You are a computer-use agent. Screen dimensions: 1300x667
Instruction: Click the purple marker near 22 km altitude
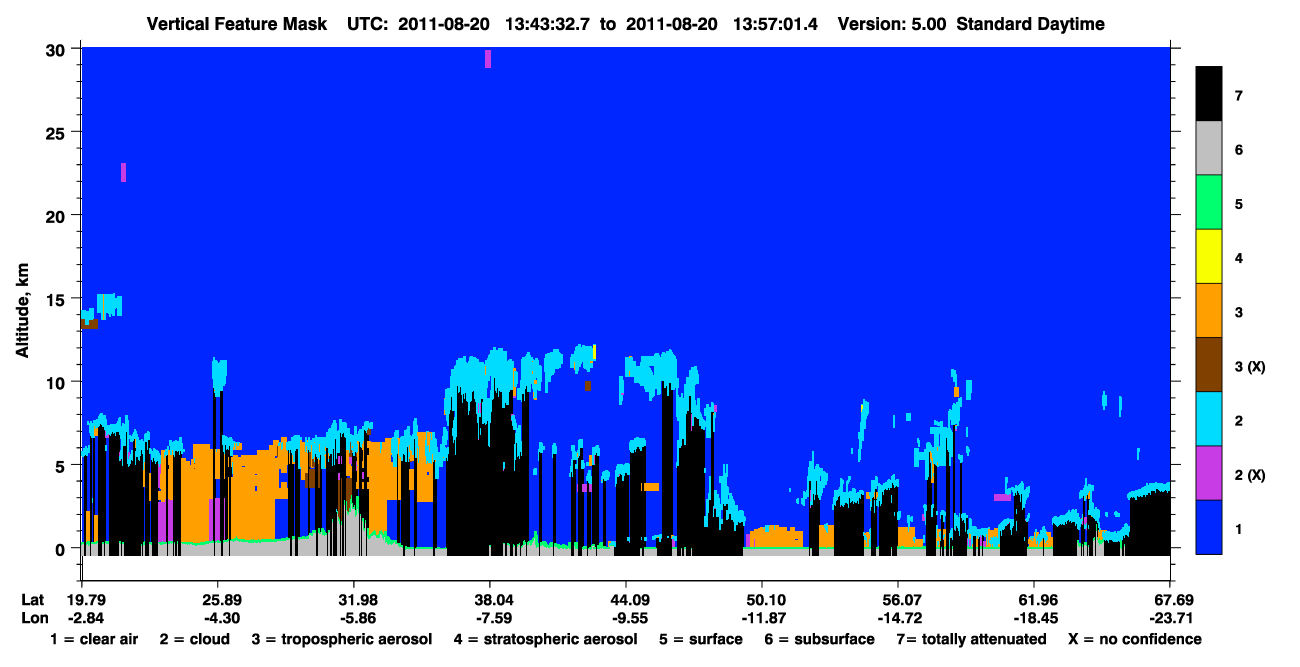[x=123, y=172]
